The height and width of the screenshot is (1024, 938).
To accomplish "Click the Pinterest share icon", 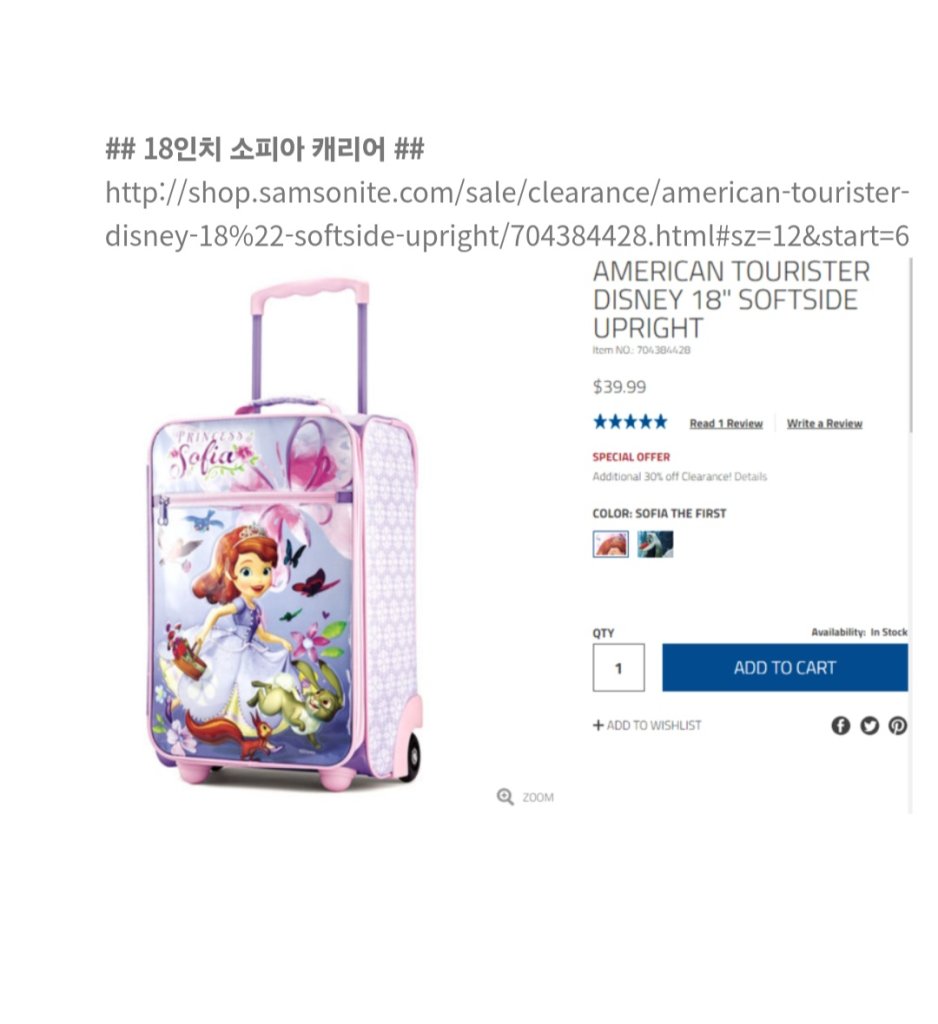I will click(x=898, y=726).
